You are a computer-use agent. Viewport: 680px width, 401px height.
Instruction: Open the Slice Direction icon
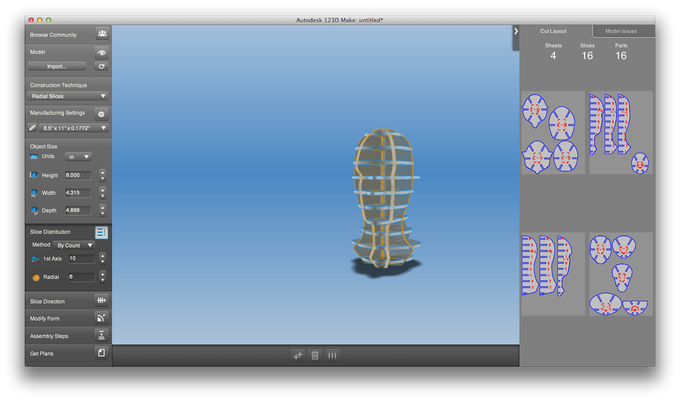(101, 300)
